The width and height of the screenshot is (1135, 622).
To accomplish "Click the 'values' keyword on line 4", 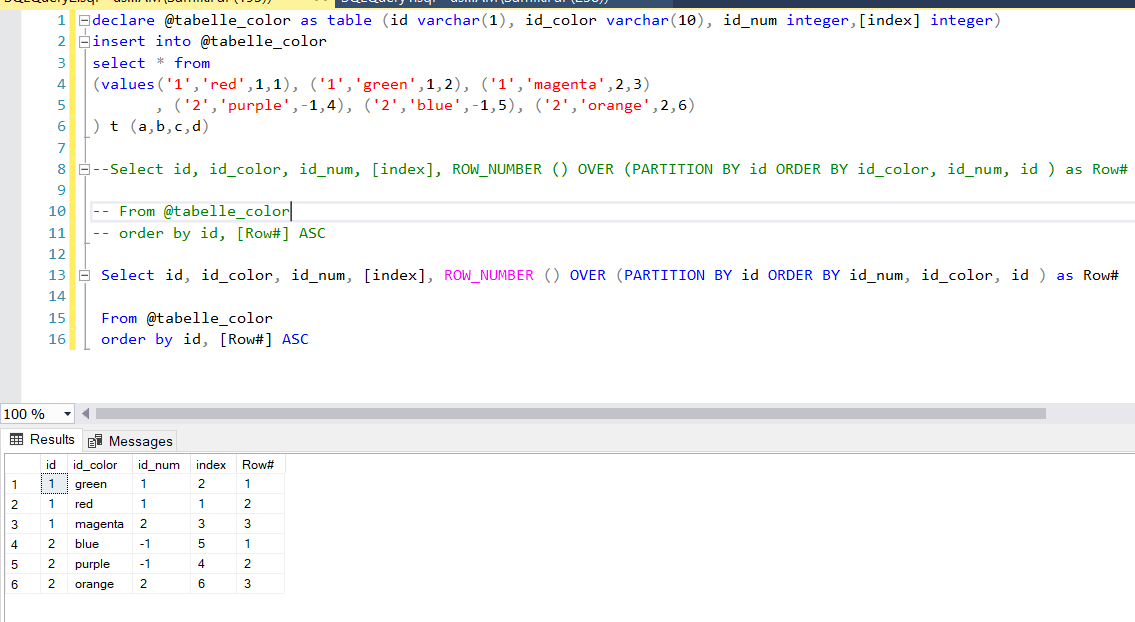I will [127, 84].
